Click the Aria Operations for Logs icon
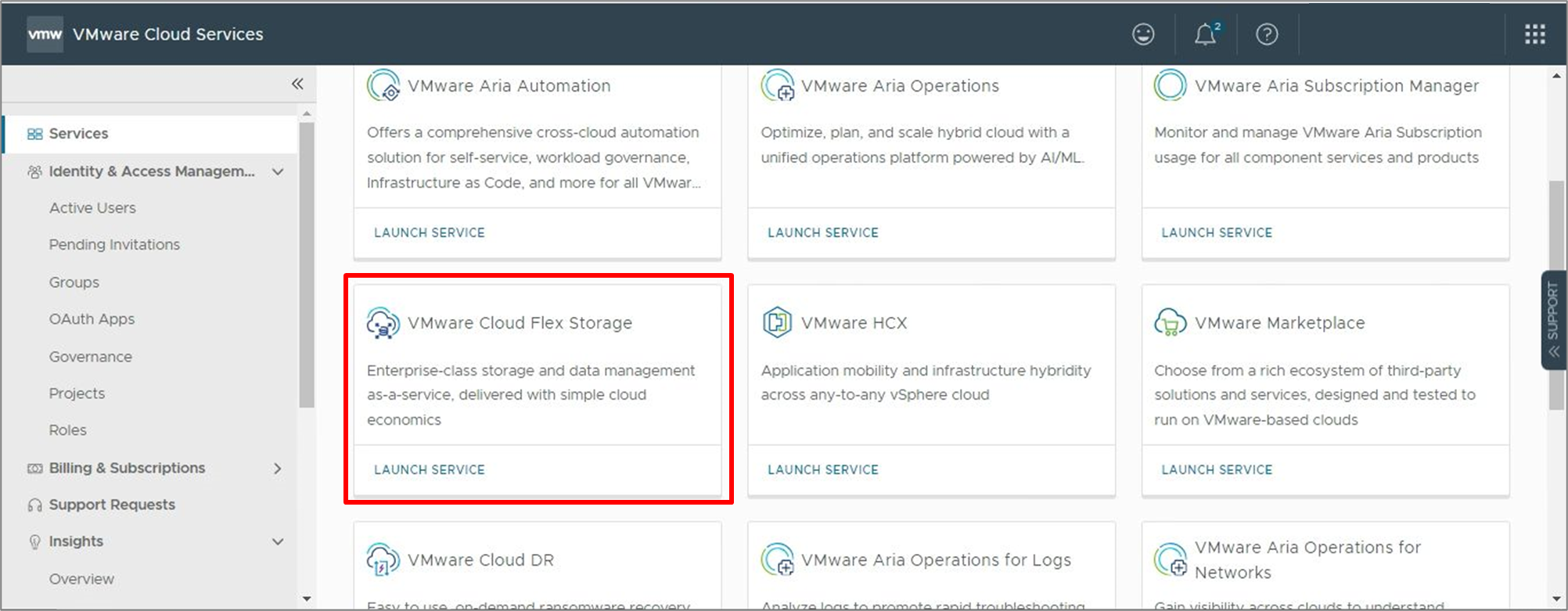Viewport: 1568px width, 611px height. (778, 560)
